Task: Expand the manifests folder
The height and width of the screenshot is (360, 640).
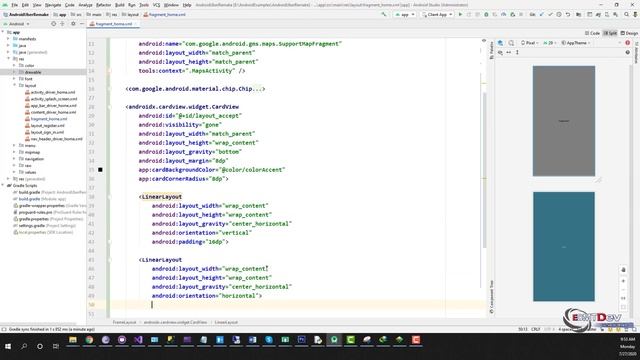Action: point(8,39)
